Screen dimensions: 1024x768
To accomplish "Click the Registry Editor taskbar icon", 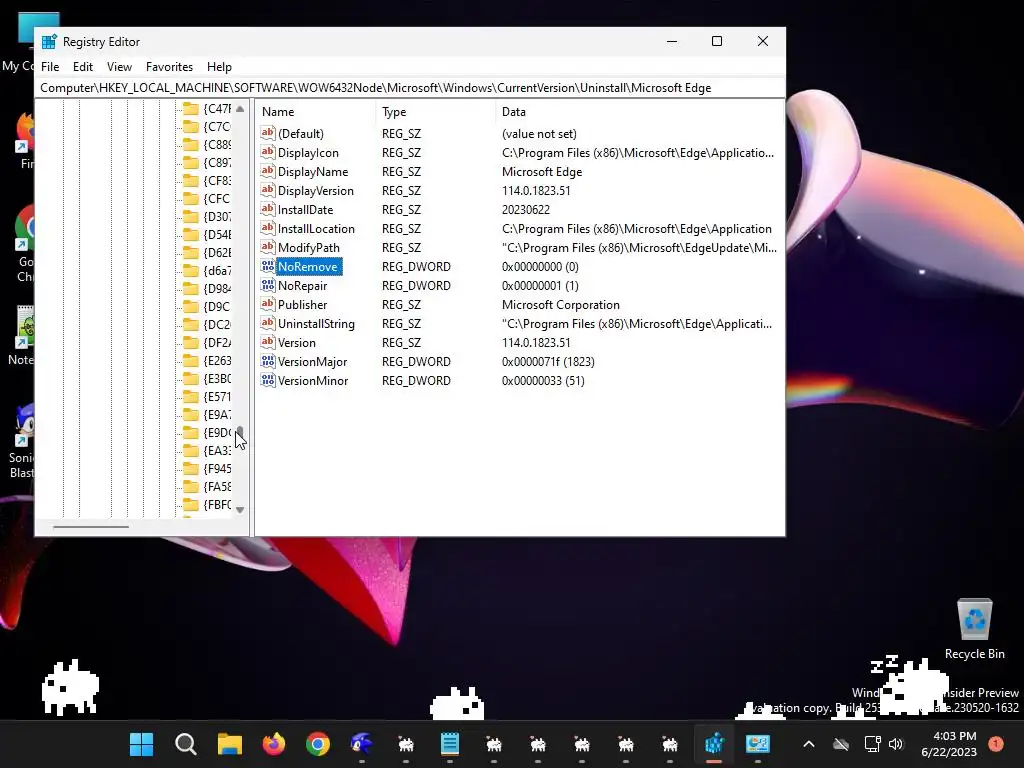I will point(714,744).
